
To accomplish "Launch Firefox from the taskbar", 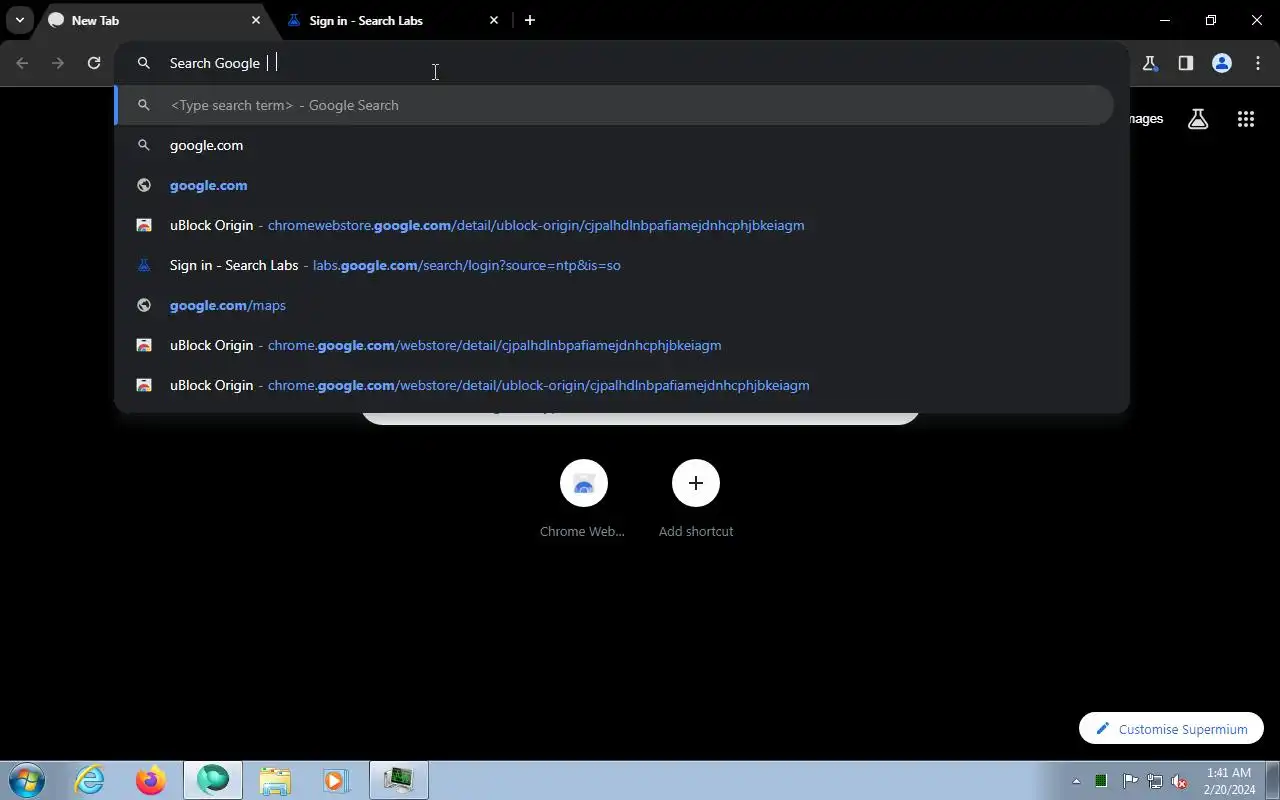I will [151, 780].
